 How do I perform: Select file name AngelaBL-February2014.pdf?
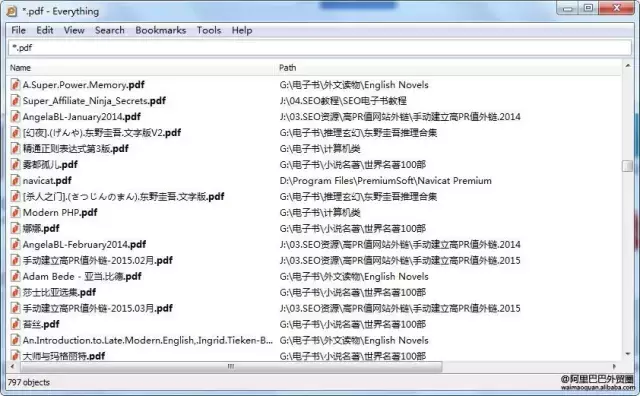click(84, 244)
